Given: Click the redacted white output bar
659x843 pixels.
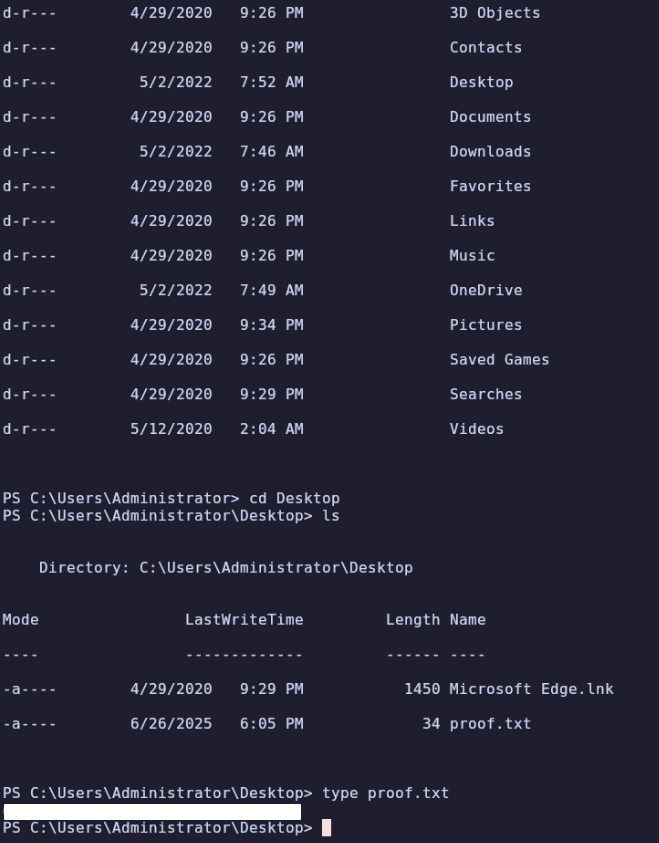Looking at the screenshot, I should pos(152,812).
